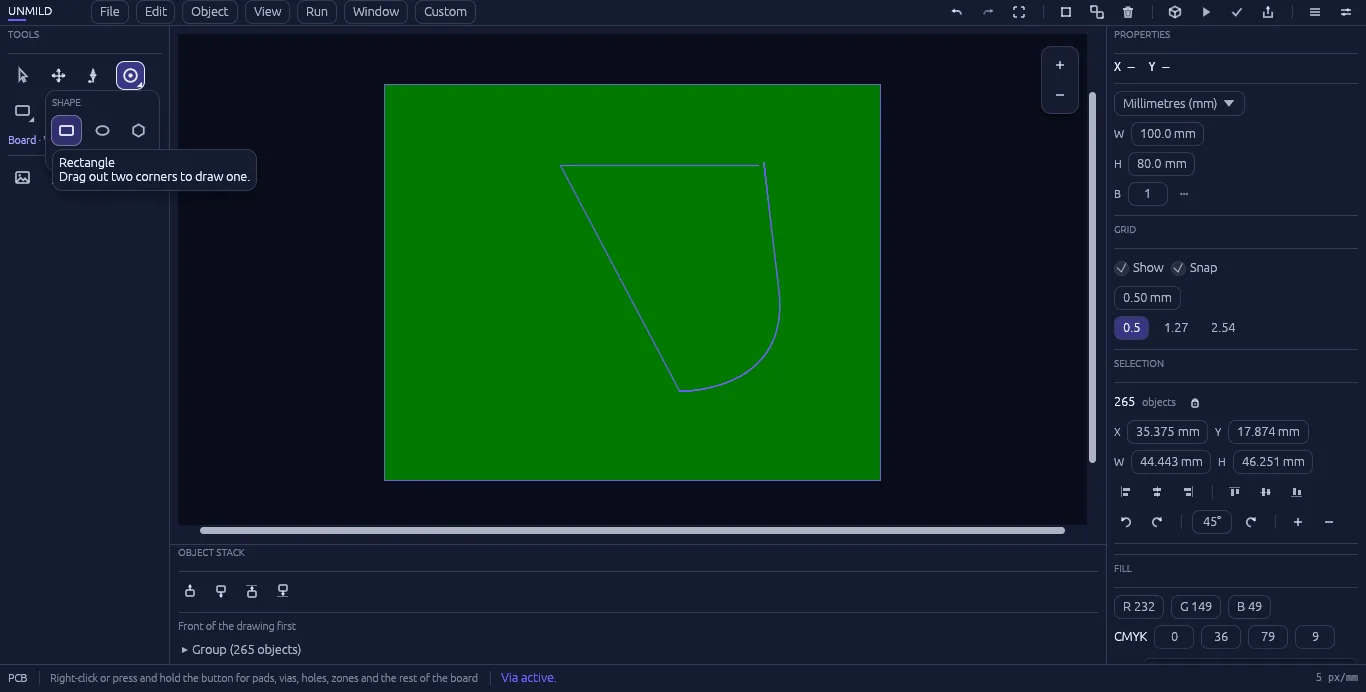Choose the Ellipse shape in Shape popup
1366x692 pixels.
click(x=102, y=130)
